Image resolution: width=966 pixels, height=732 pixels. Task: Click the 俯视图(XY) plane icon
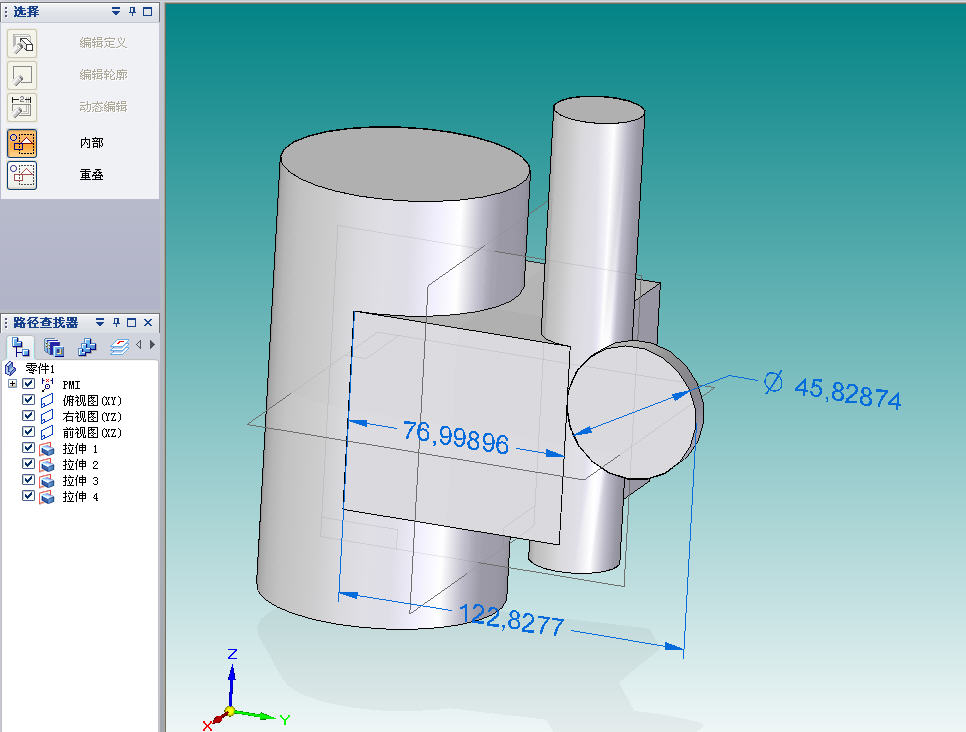pyautogui.click(x=47, y=401)
